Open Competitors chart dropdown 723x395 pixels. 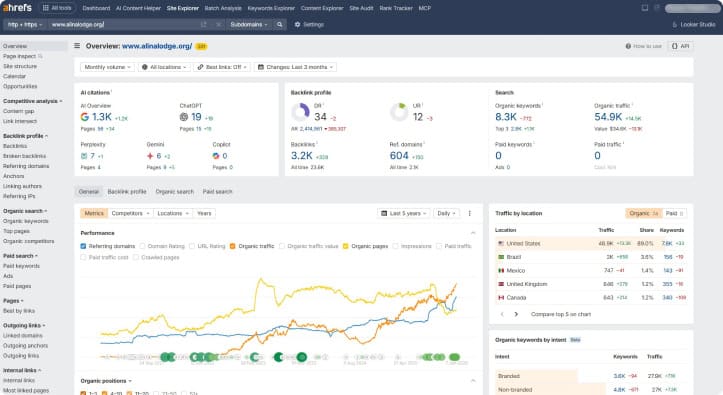pyautogui.click(x=130, y=213)
